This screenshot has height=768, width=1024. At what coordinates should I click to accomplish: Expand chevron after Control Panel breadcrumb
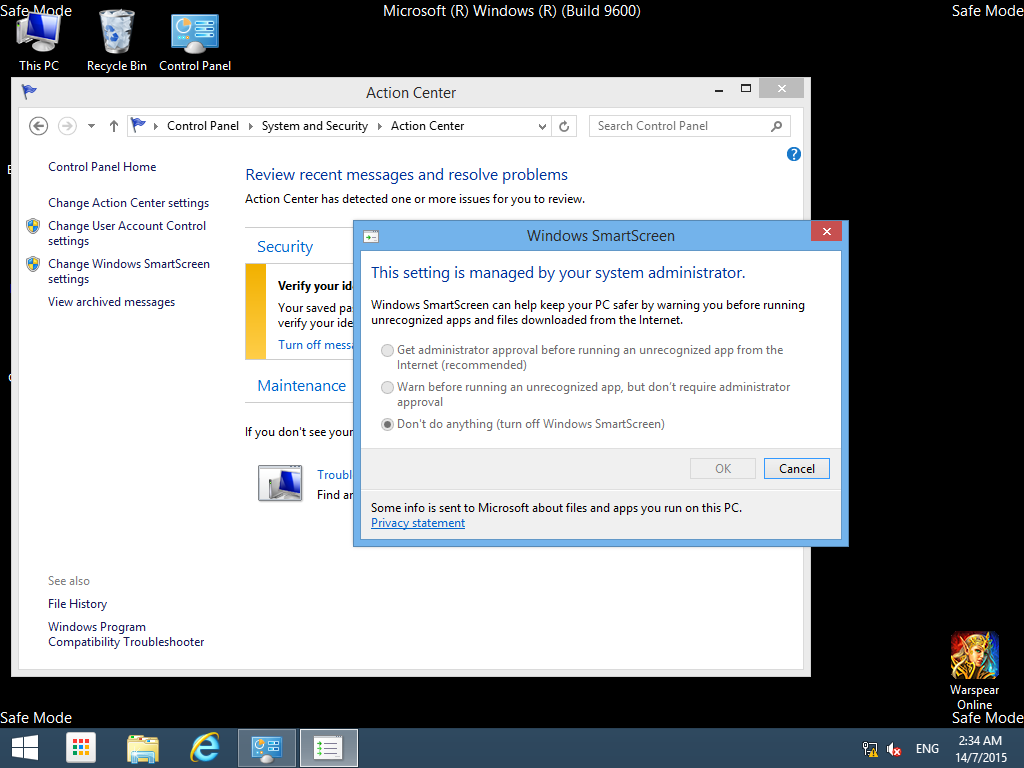251,126
